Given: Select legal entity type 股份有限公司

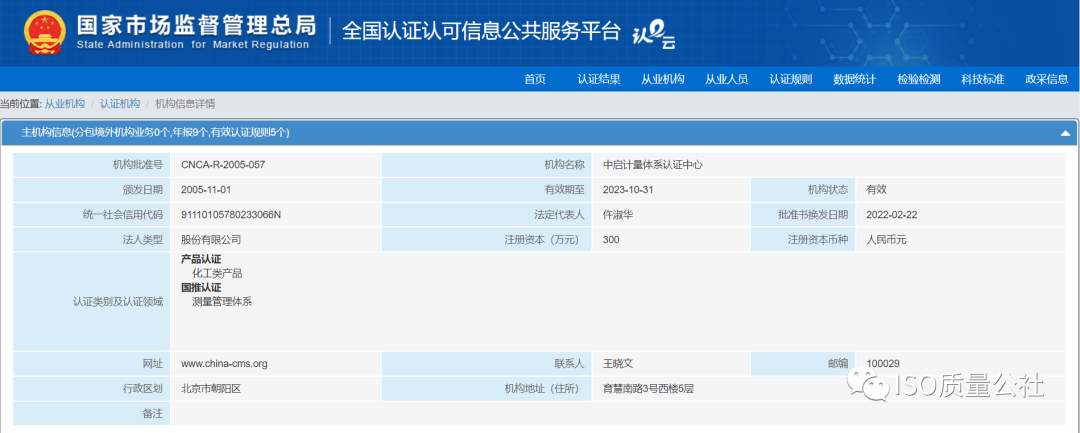Looking at the screenshot, I should pyautogui.click(x=211, y=240).
